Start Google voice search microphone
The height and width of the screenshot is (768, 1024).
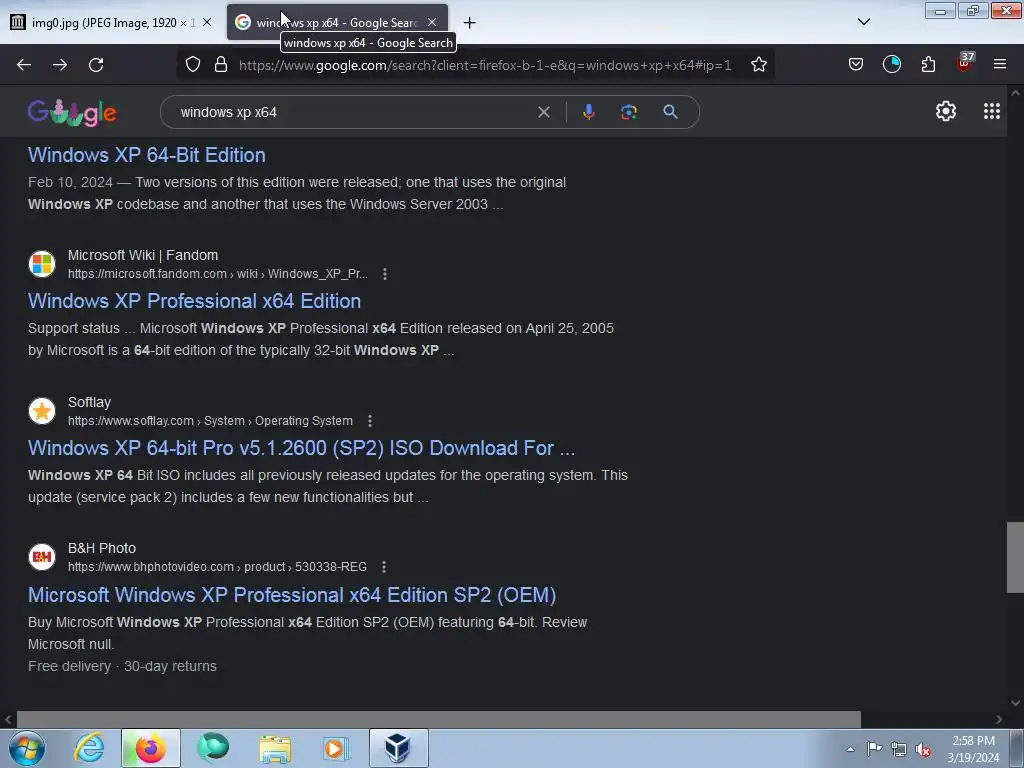click(588, 112)
